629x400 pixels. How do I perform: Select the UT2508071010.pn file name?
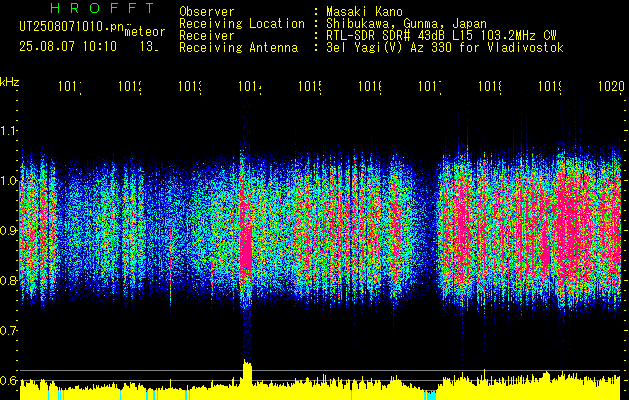(x=72, y=26)
